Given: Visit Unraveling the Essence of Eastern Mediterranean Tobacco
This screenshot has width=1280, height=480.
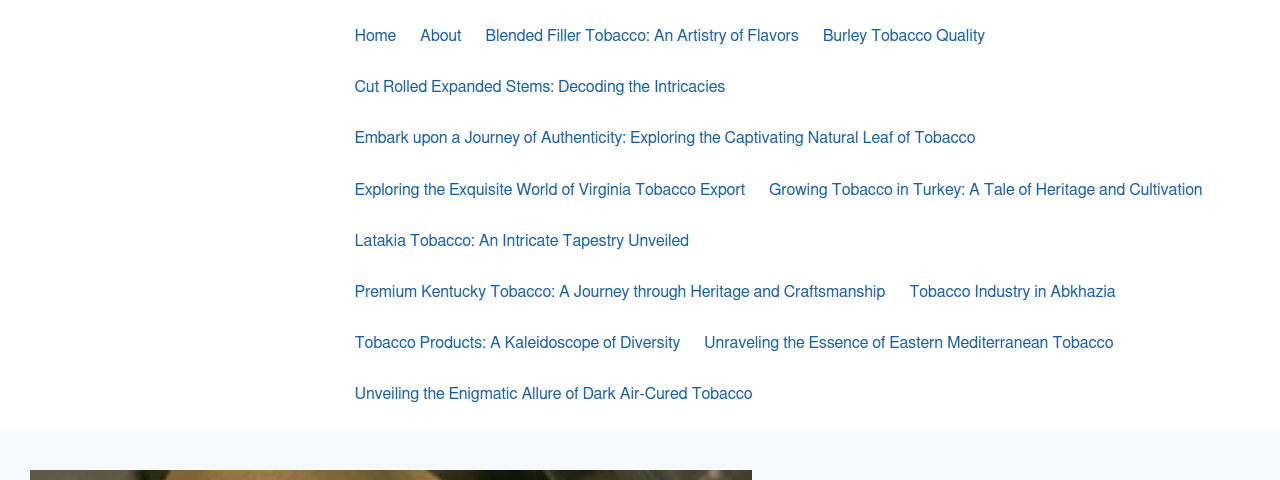Looking at the screenshot, I should (x=908, y=343).
